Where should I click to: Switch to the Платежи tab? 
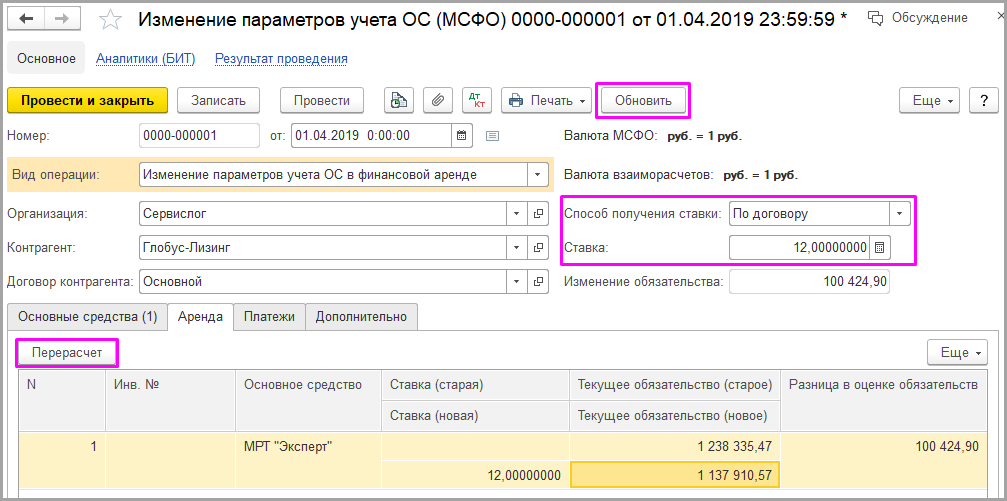point(269,317)
